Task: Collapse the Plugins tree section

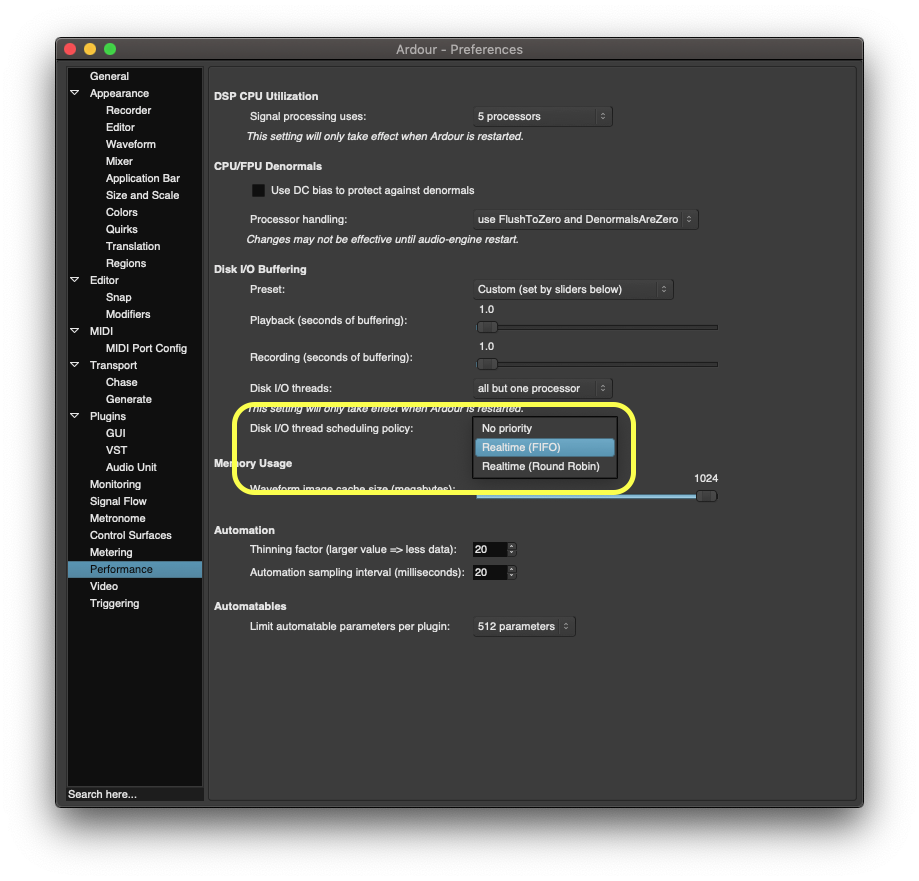Action: click(x=75, y=416)
